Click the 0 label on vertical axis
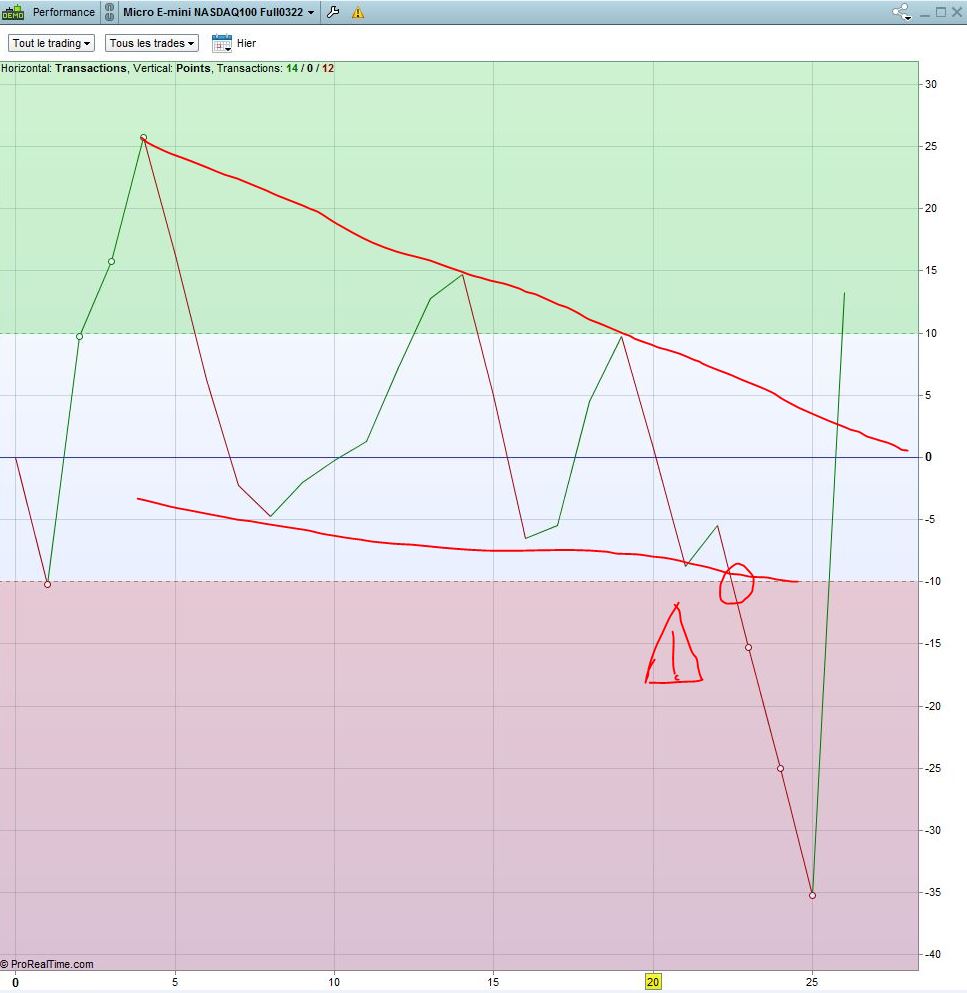The width and height of the screenshot is (967, 993). coord(928,457)
